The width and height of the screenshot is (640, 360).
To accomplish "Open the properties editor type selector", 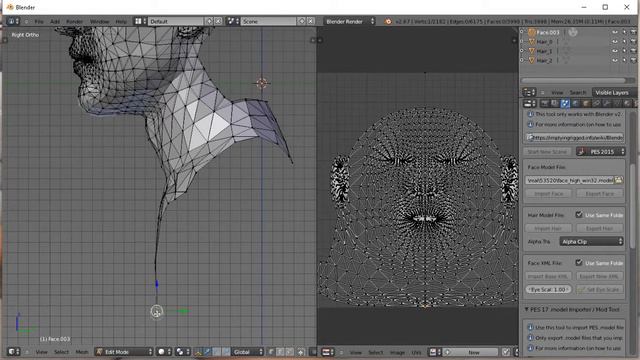I will pos(529,104).
